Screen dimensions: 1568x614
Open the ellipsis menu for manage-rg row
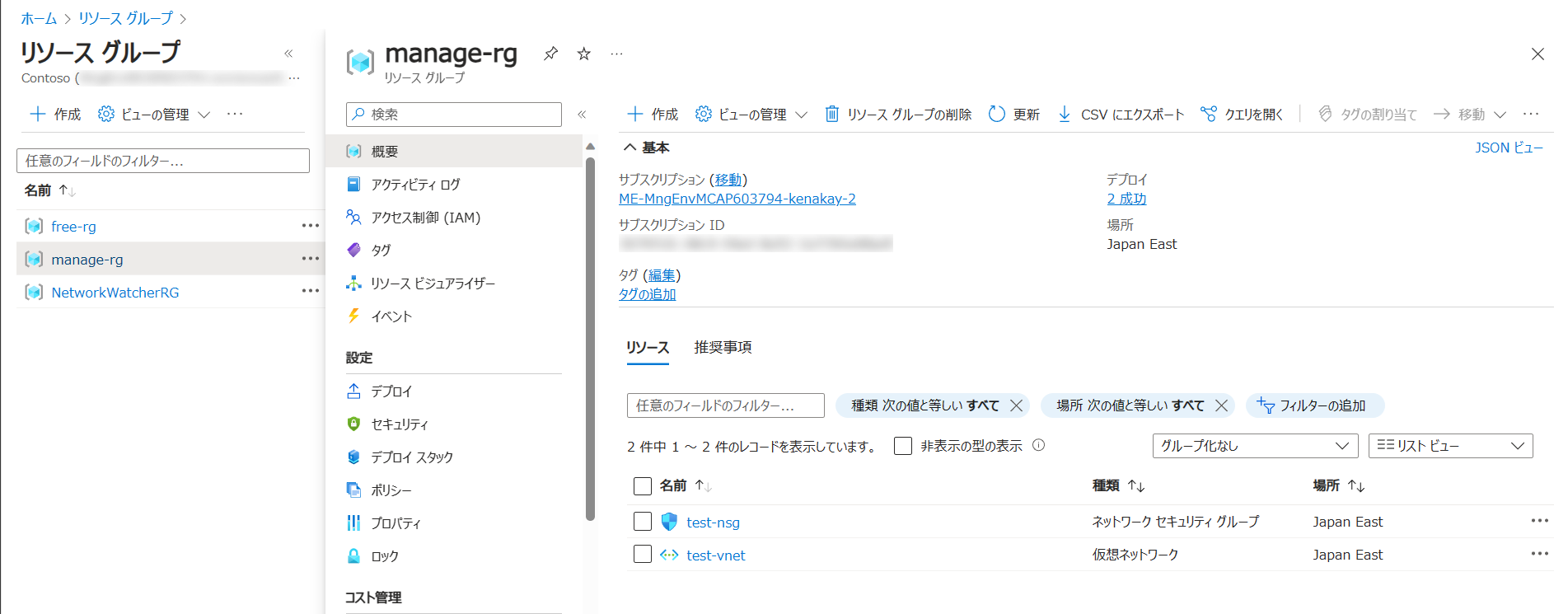point(310,259)
